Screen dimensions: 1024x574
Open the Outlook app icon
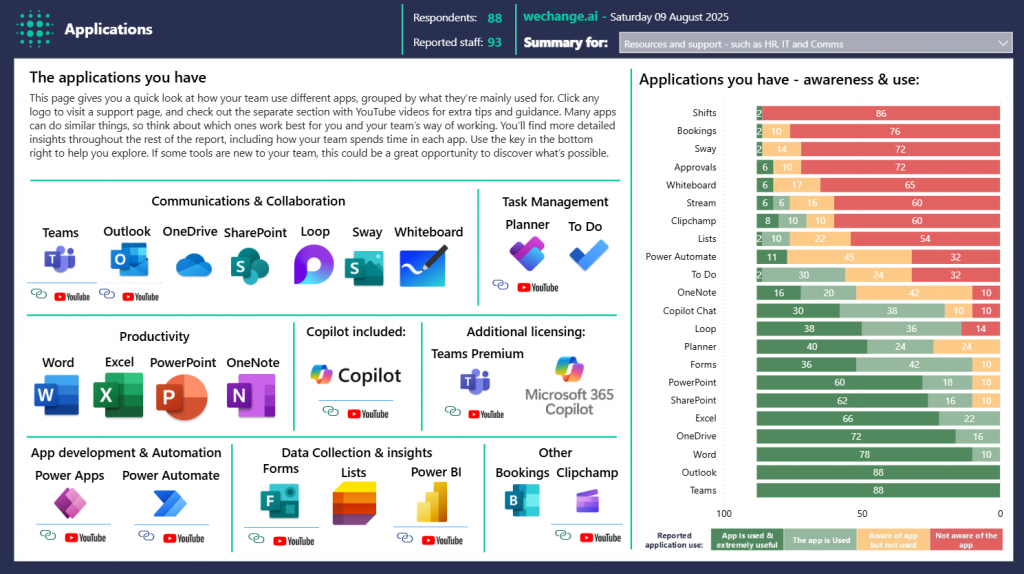point(126,261)
